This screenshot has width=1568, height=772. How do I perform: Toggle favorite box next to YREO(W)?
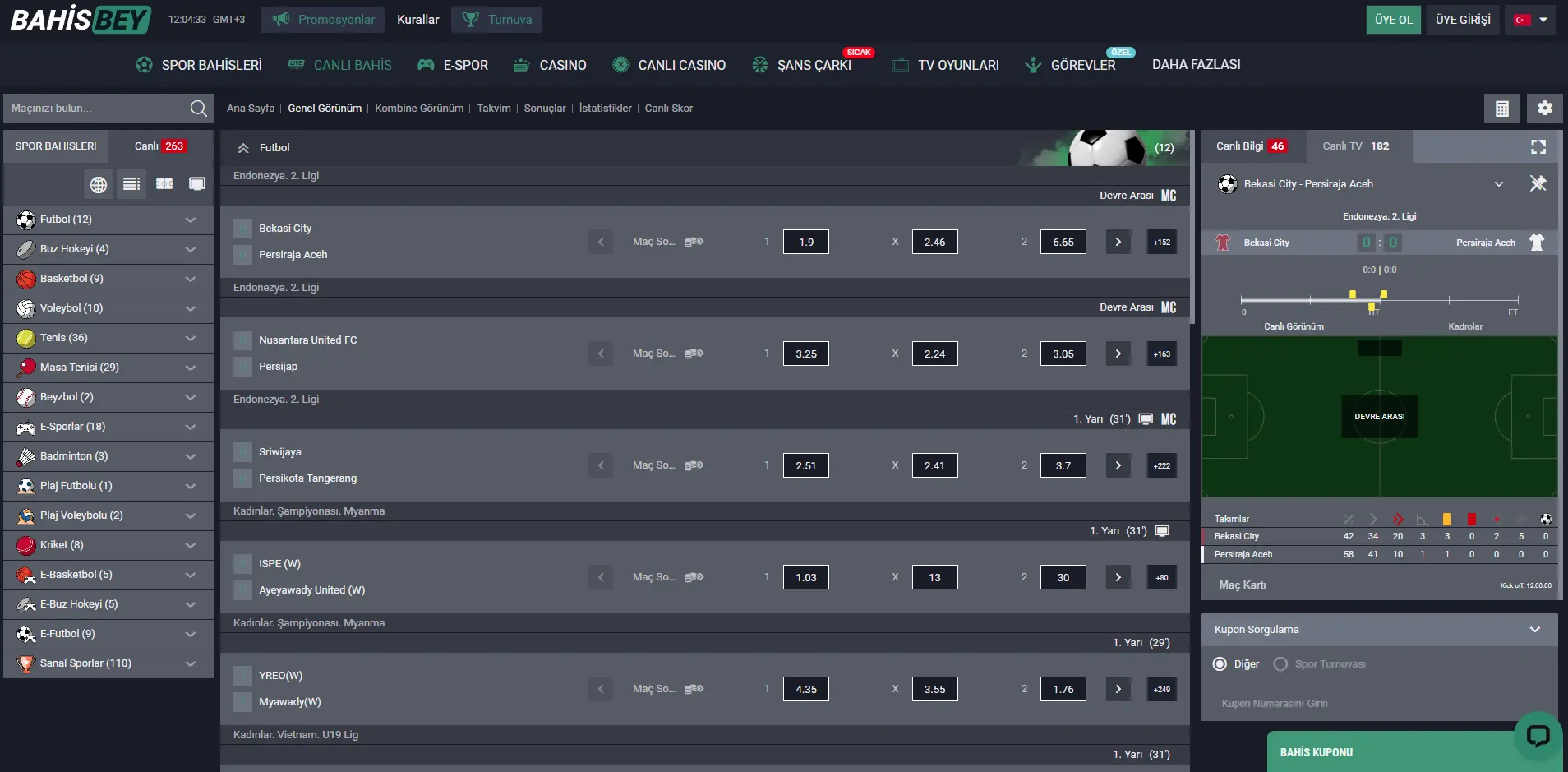242,676
